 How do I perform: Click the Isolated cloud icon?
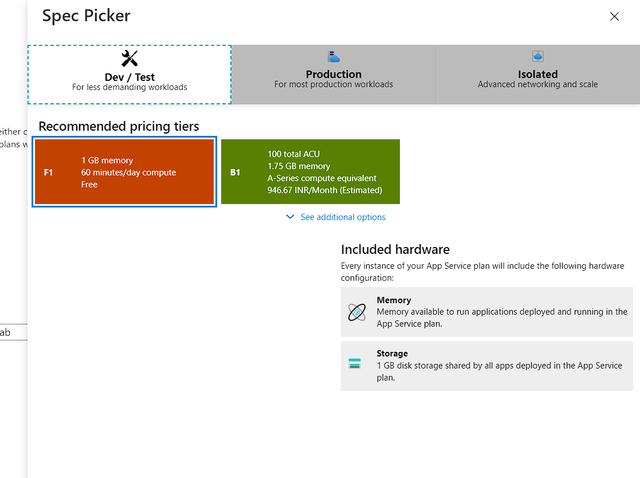[538, 56]
